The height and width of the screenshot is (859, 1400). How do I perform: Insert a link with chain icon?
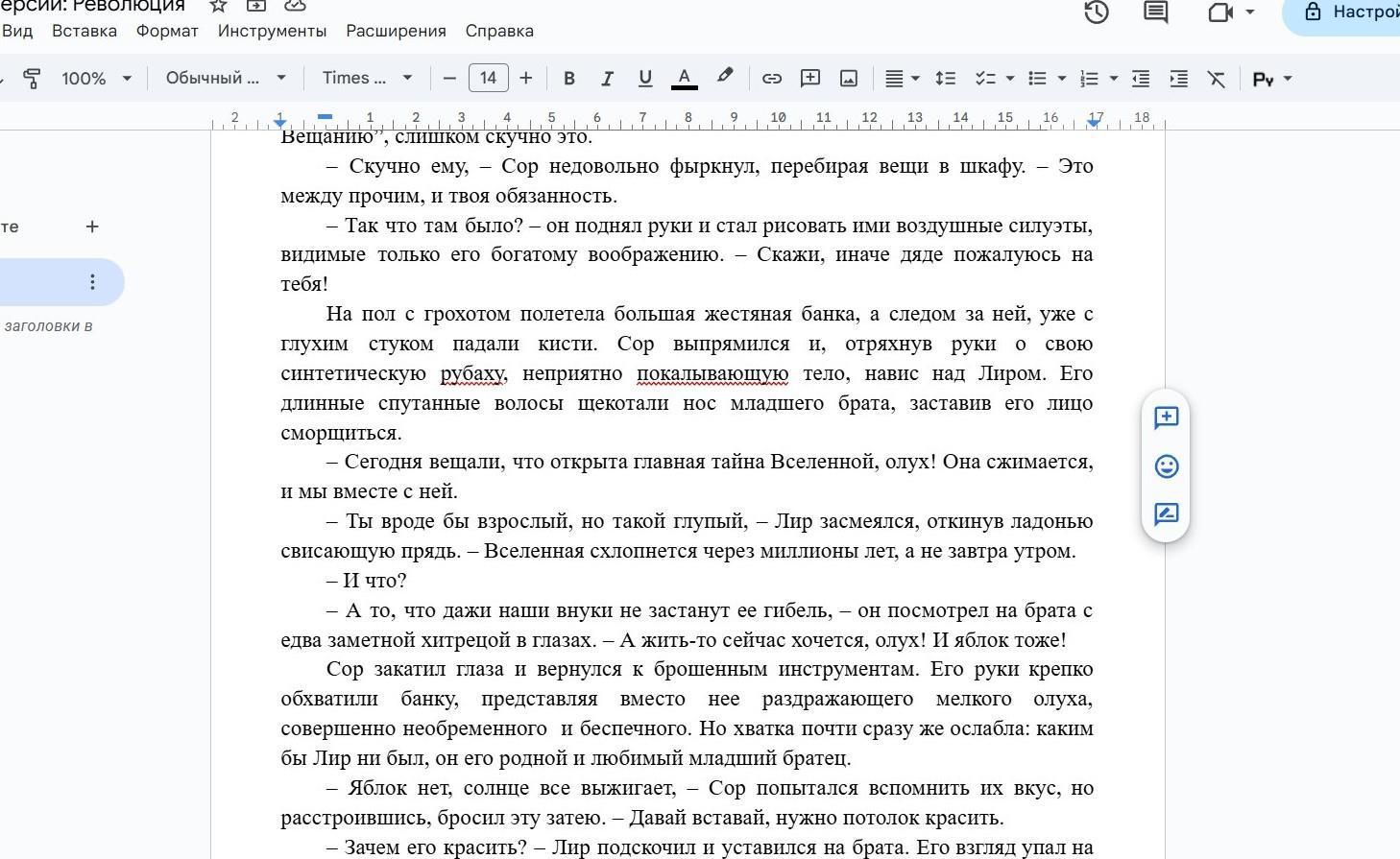click(x=771, y=79)
